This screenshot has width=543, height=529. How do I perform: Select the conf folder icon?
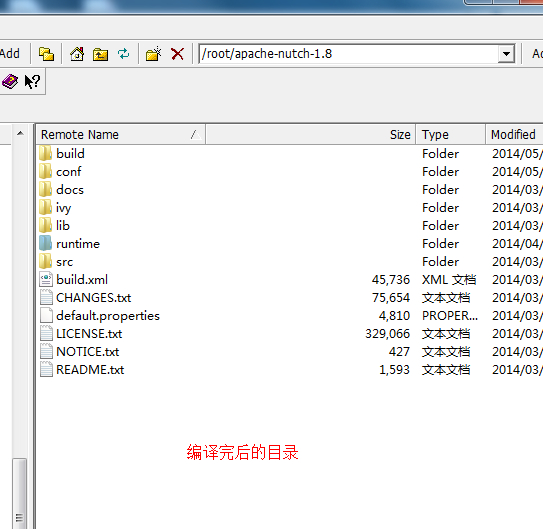click(x=45, y=171)
